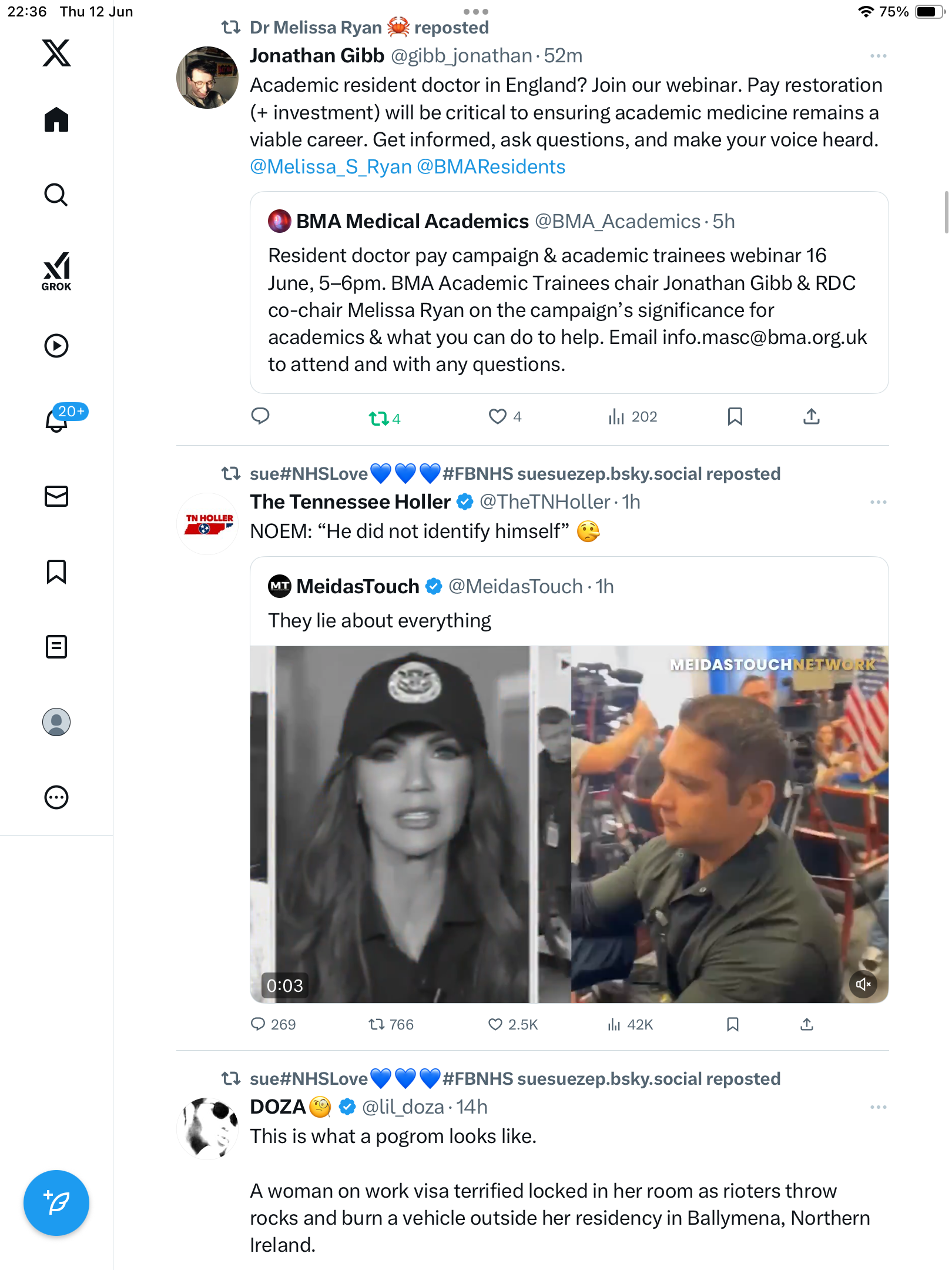Image resolution: width=952 pixels, height=1270 pixels.
Task: Open the Bookmarks sidebar icon
Action: (x=56, y=571)
